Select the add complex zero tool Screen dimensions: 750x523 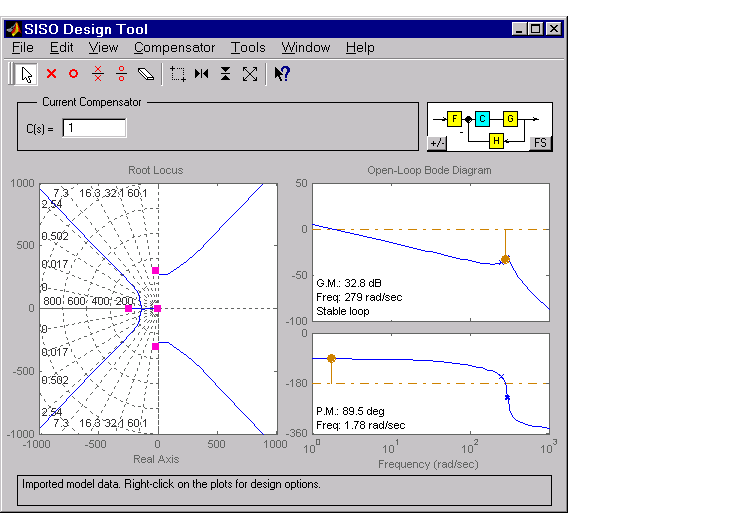pyautogui.click(x=121, y=73)
